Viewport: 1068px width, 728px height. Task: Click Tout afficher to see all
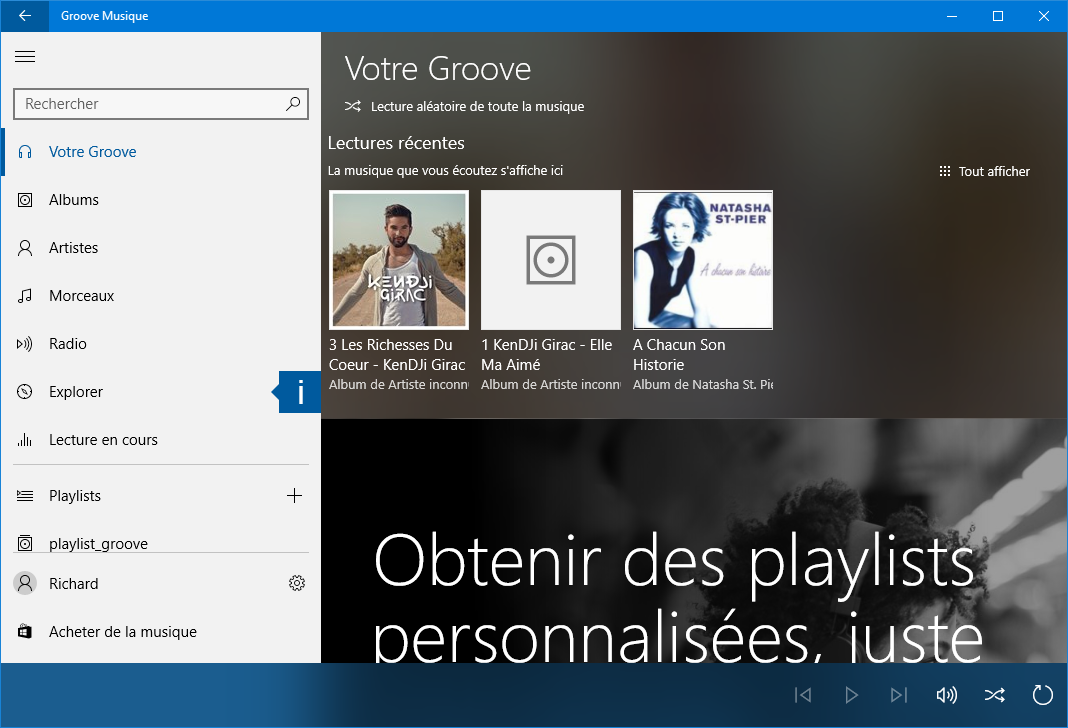(x=994, y=172)
